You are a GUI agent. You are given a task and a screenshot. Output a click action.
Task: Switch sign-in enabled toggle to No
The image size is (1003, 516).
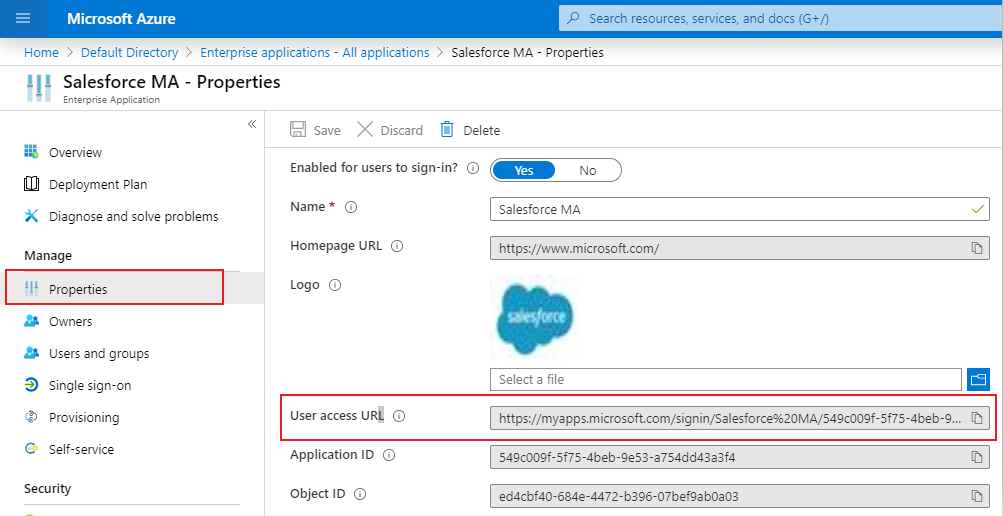tap(588, 170)
